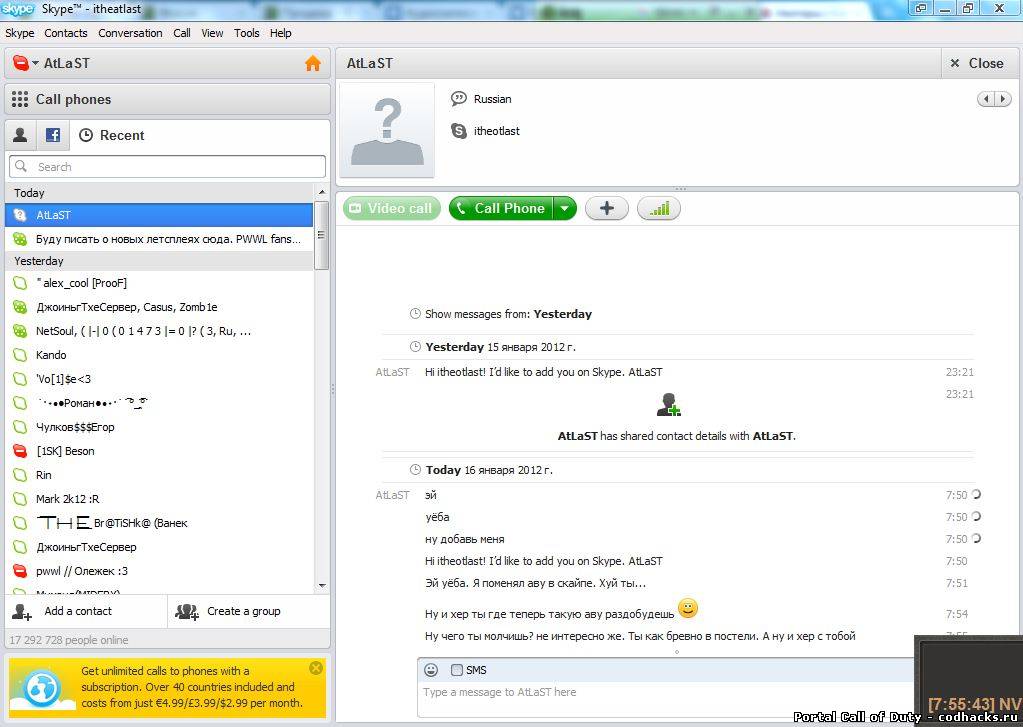The height and width of the screenshot is (727, 1023).
Task: Select contact Rin
Action: (159, 475)
